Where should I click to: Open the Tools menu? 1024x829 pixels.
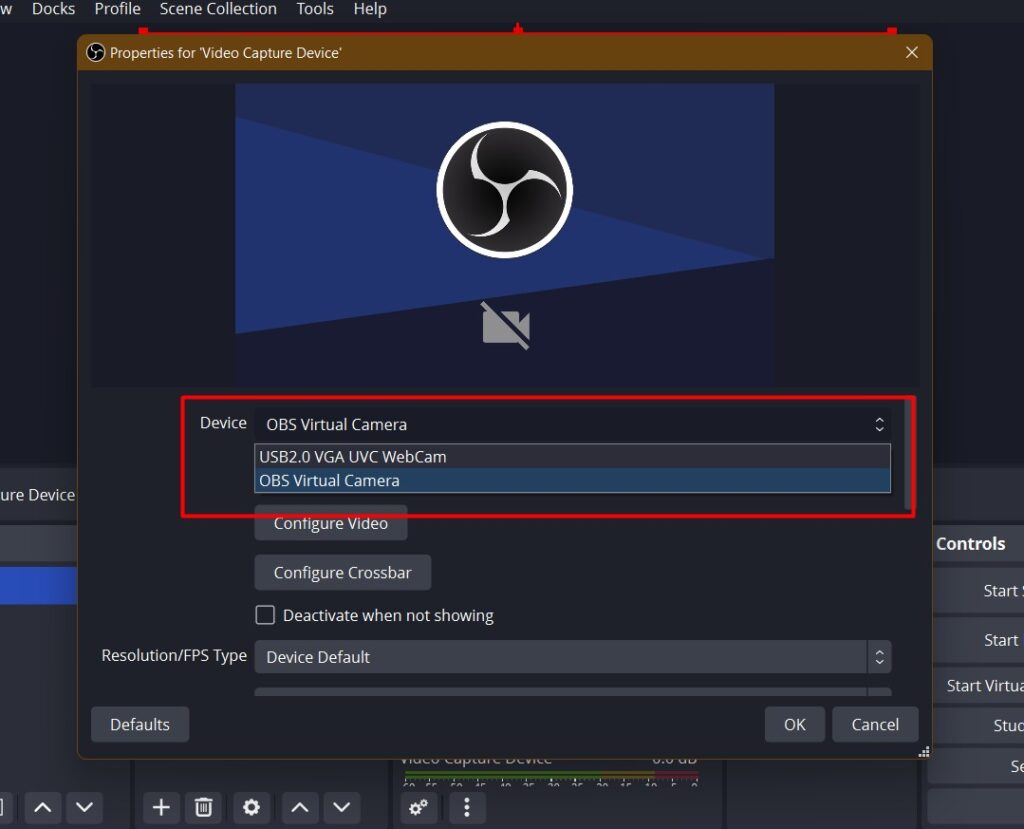(315, 9)
